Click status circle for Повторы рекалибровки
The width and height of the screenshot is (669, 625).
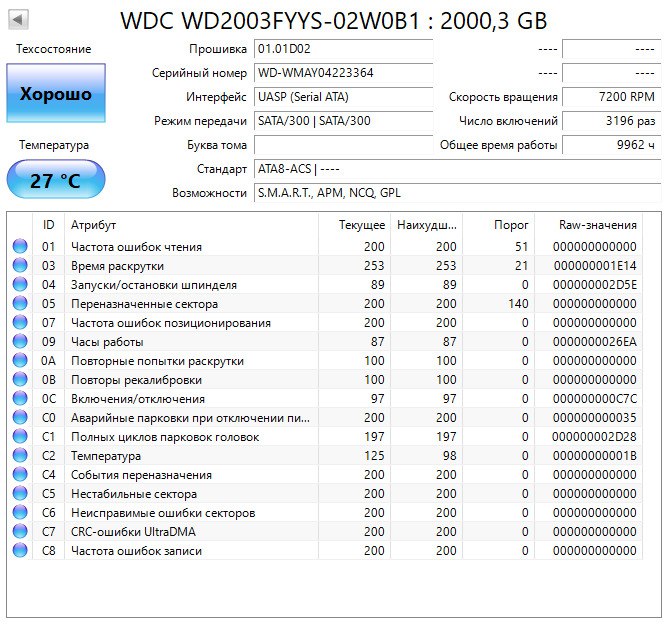(x=20, y=379)
